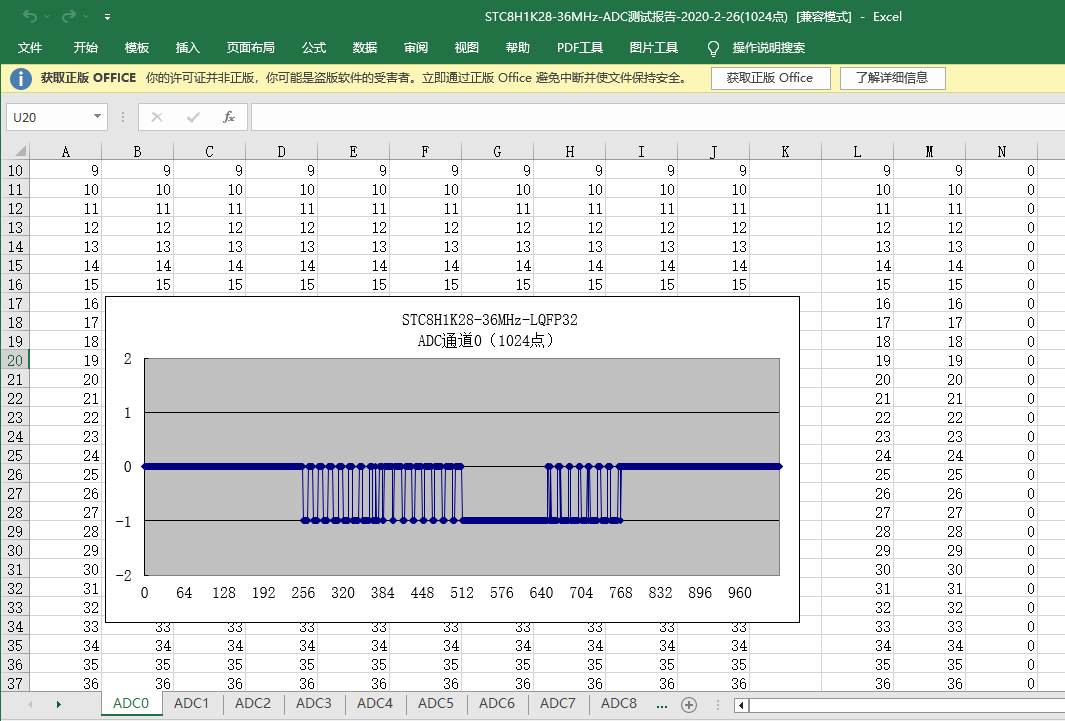Click the formula bar confirm checkmark icon
Screen dimensions: 1065x721
pyautogui.click(x=193, y=117)
